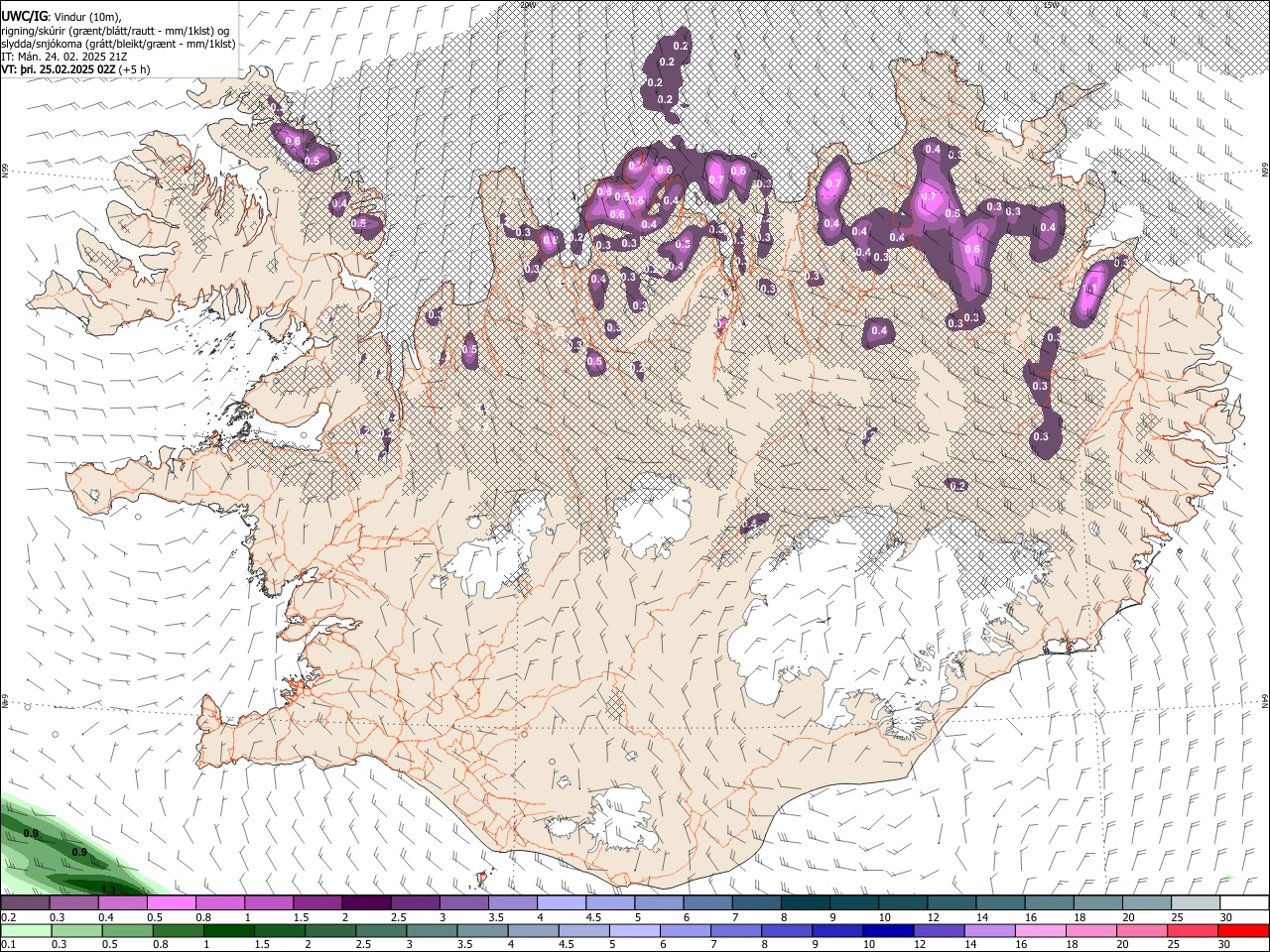This screenshot has width=1270, height=952.
Task: Pick the deep navy blue 10–12 rain swatch
Action: click(x=888, y=930)
